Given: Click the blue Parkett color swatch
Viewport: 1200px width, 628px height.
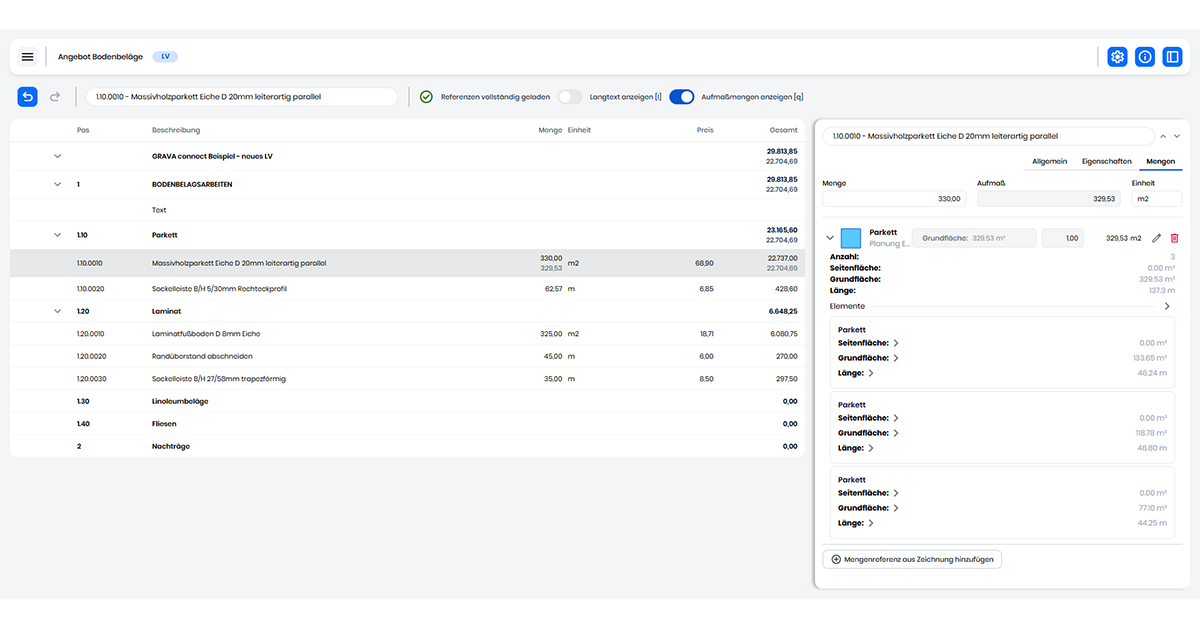Looking at the screenshot, I should 851,238.
